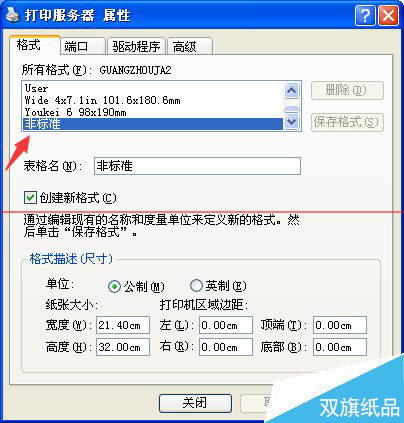Click the 宽度 width input field
The height and width of the screenshot is (423, 404).
point(123,325)
